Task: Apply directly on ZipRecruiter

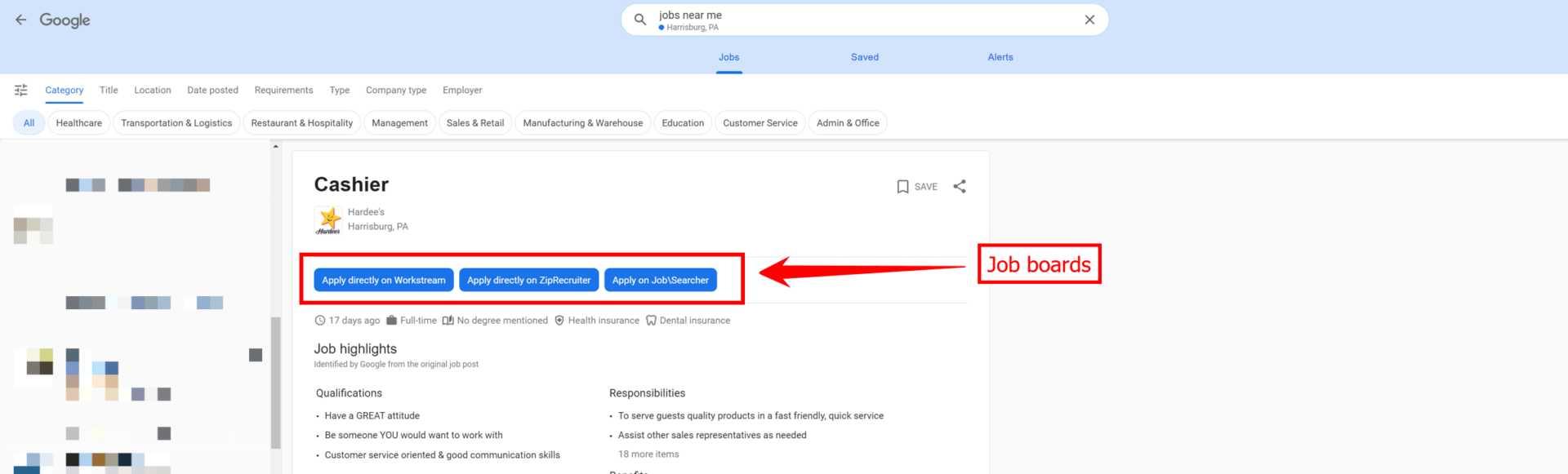Action: tap(528, 280)
